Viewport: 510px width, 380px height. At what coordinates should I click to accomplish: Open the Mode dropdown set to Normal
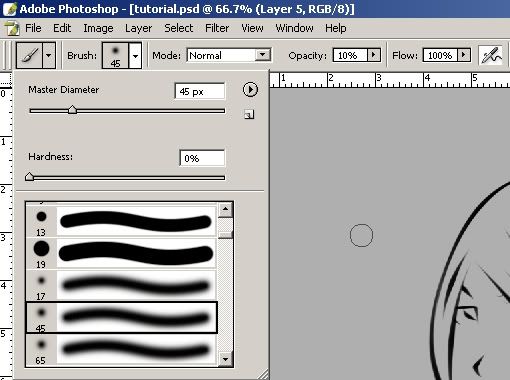[x=229, y=55]
